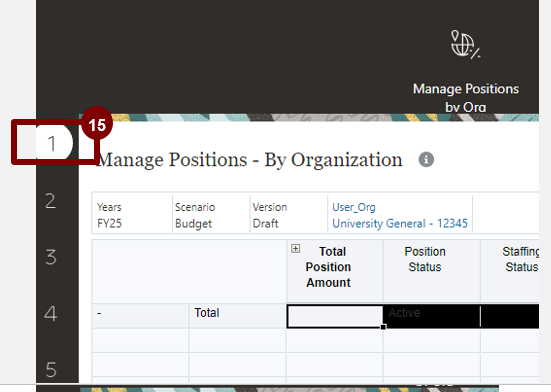Click the Total row header

[238, 316]
